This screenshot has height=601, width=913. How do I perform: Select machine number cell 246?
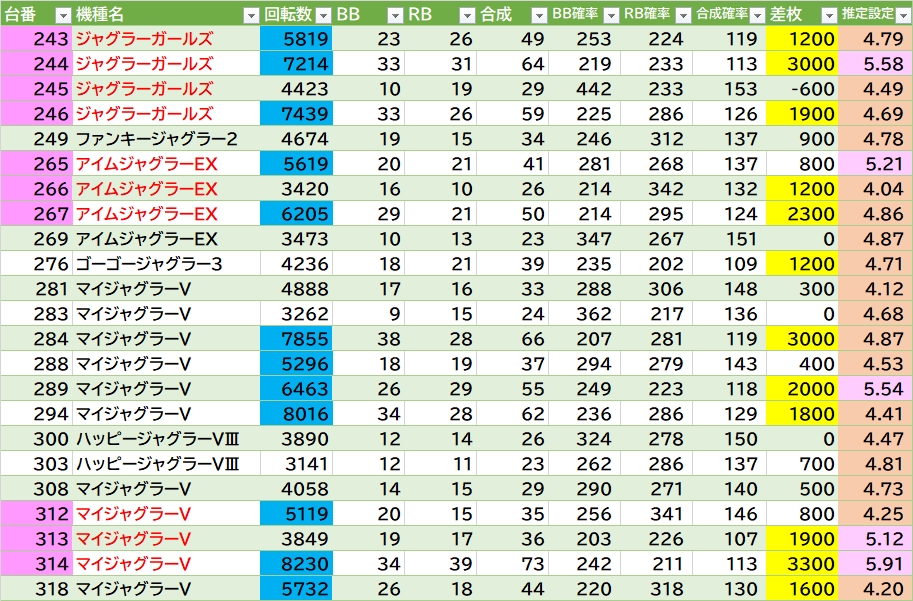coord(36,114)
